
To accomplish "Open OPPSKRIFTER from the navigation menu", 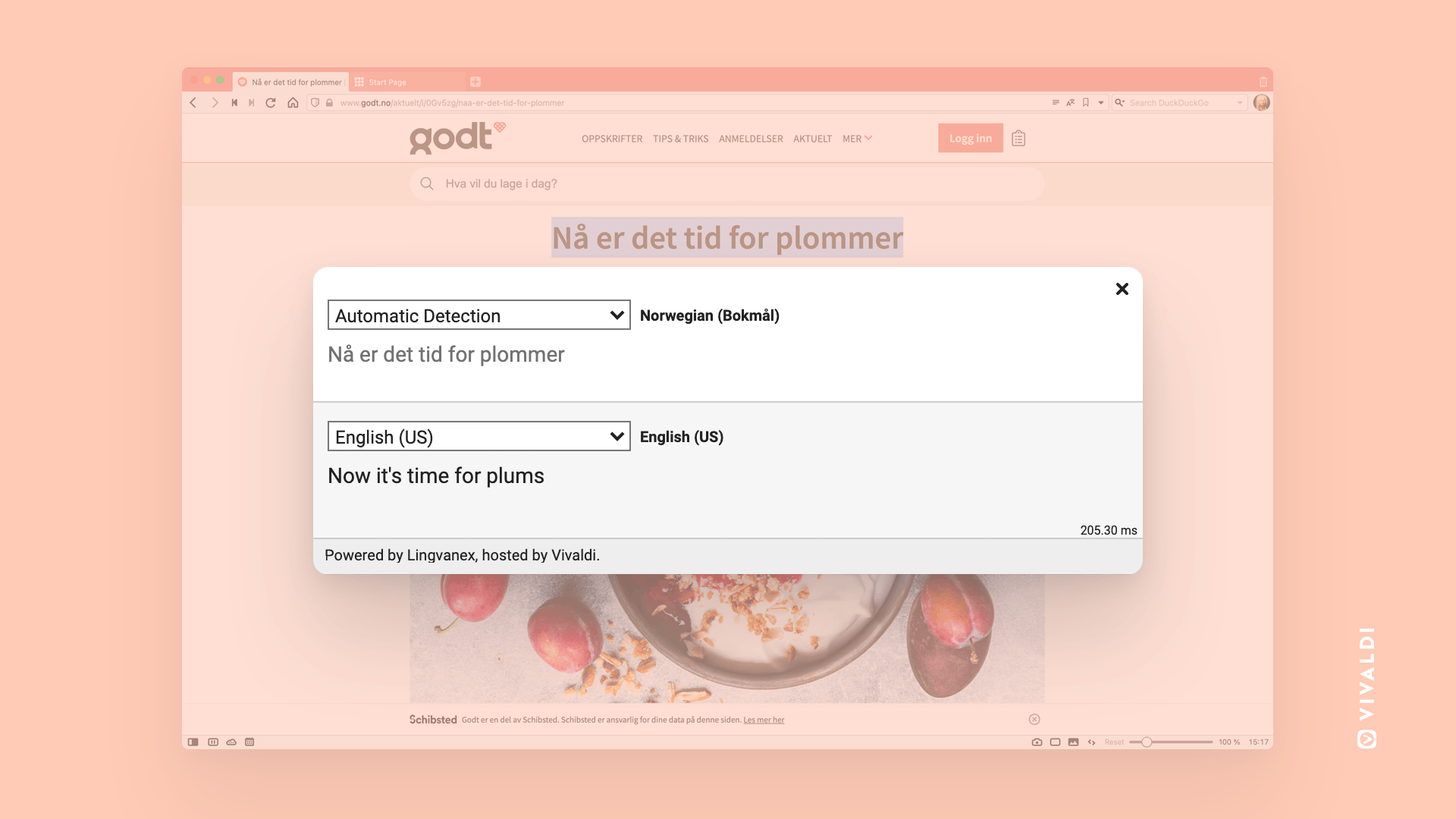I will pos(613,138).
